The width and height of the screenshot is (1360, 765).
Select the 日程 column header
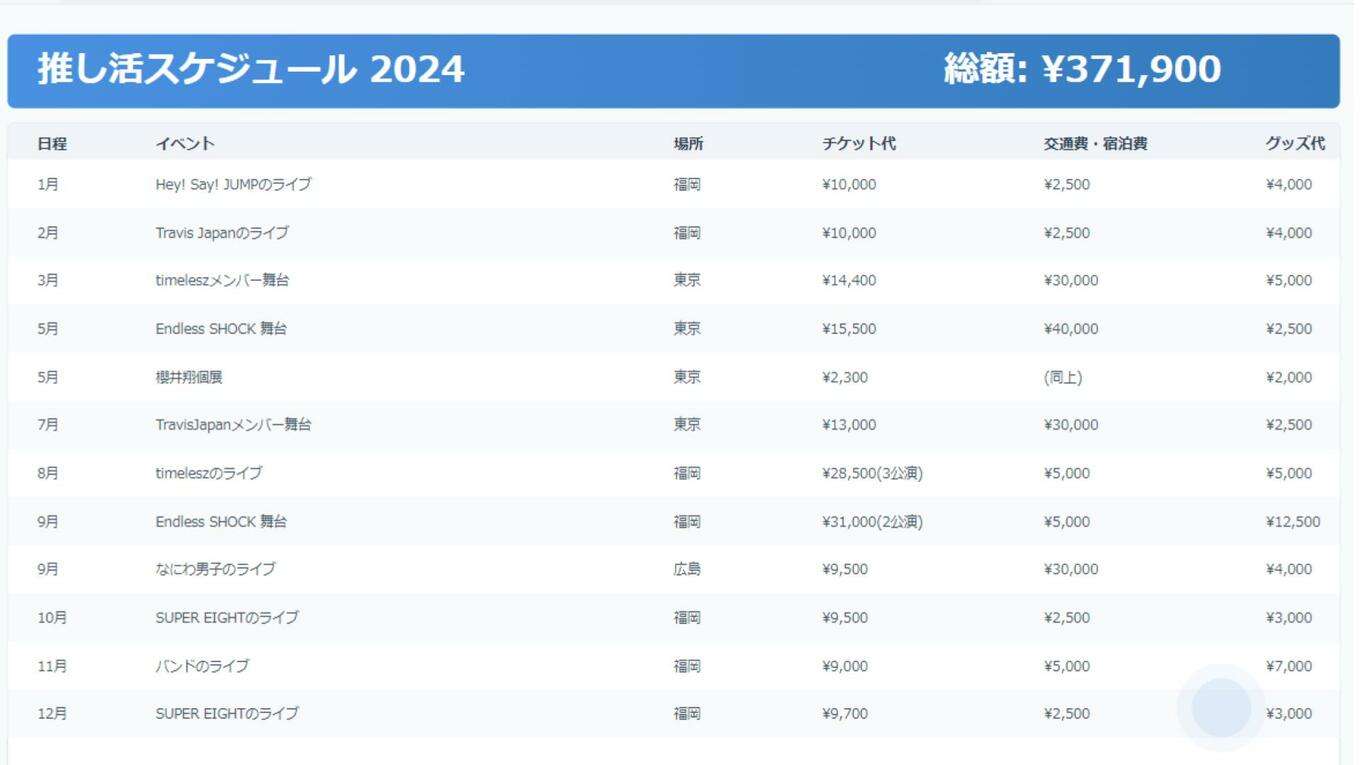pos(52,144)
